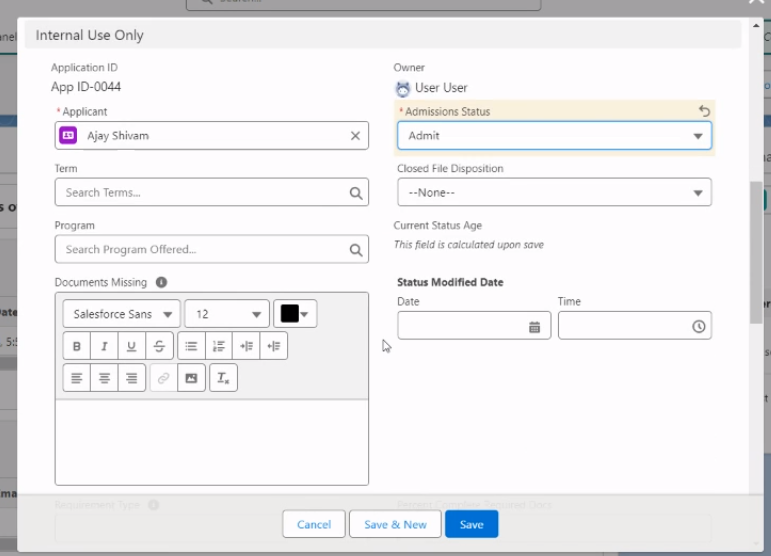The image size is (771, 556).
Task: Open the Salesforce Sans font dropdown
Action: click(121, 314)
